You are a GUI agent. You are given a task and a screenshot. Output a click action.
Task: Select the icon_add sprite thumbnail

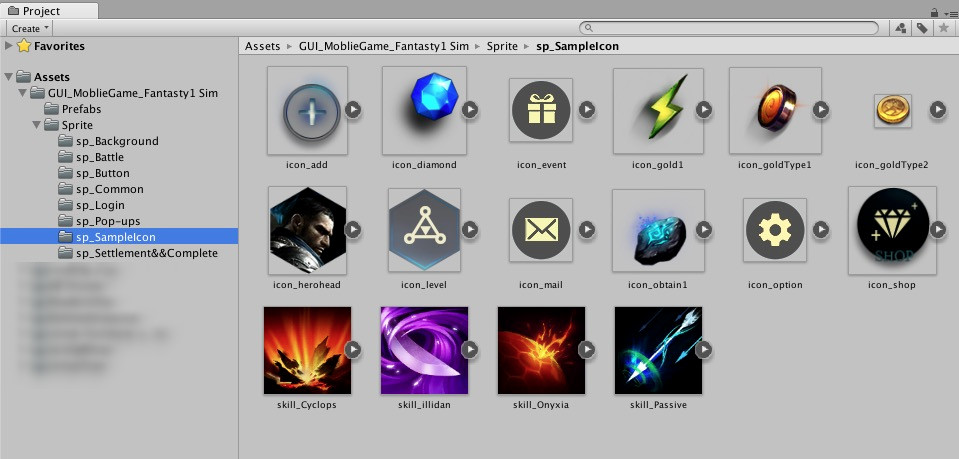307,111
